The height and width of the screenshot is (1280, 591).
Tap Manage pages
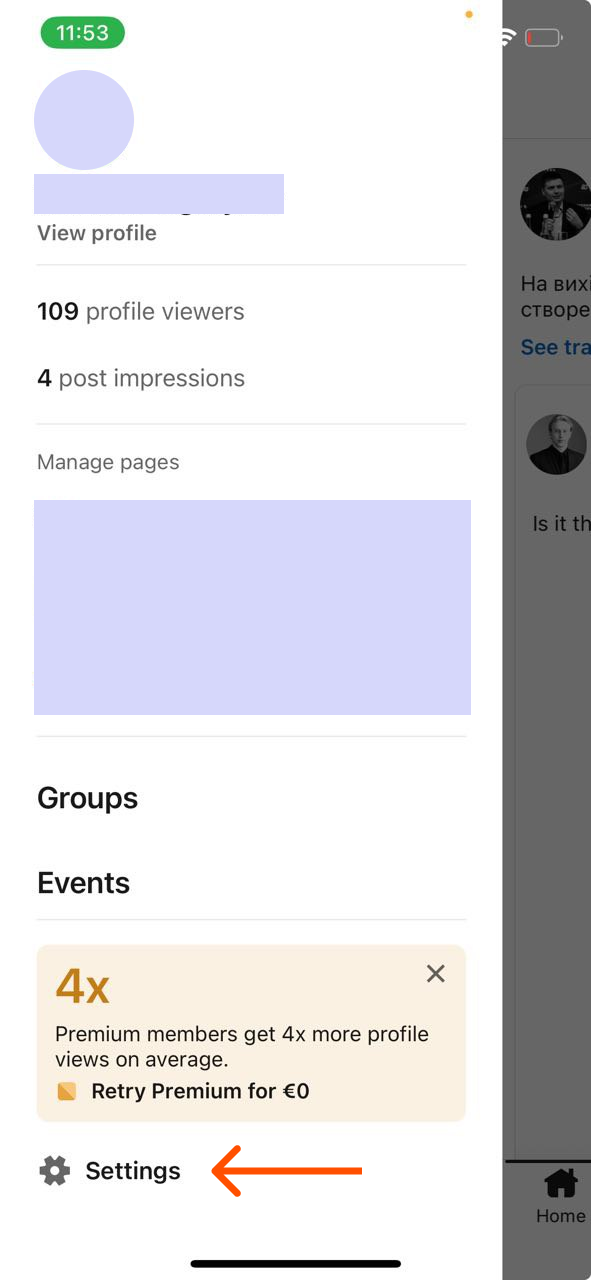[x=107, y=461]
